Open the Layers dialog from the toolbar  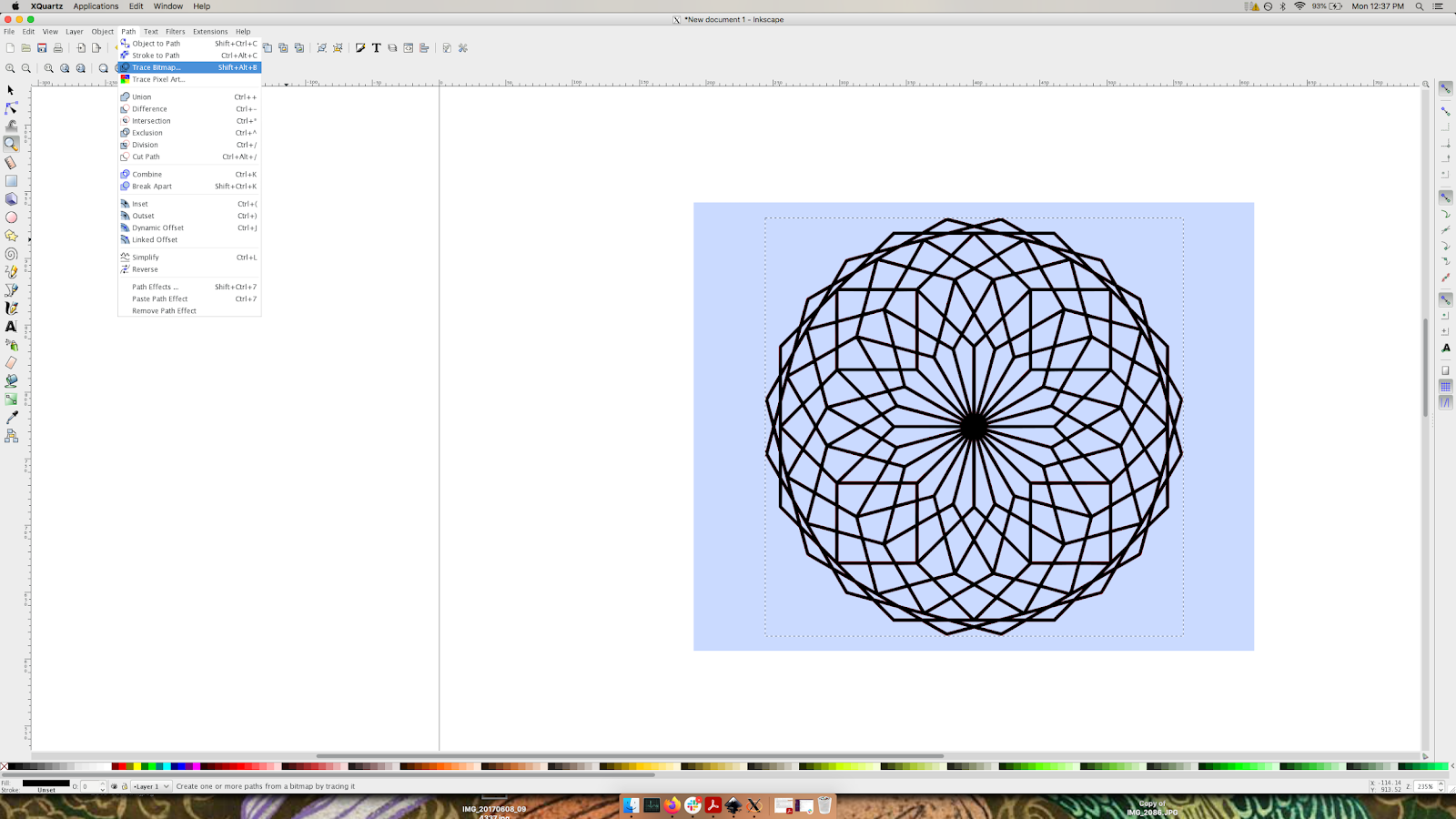(391, 47)
